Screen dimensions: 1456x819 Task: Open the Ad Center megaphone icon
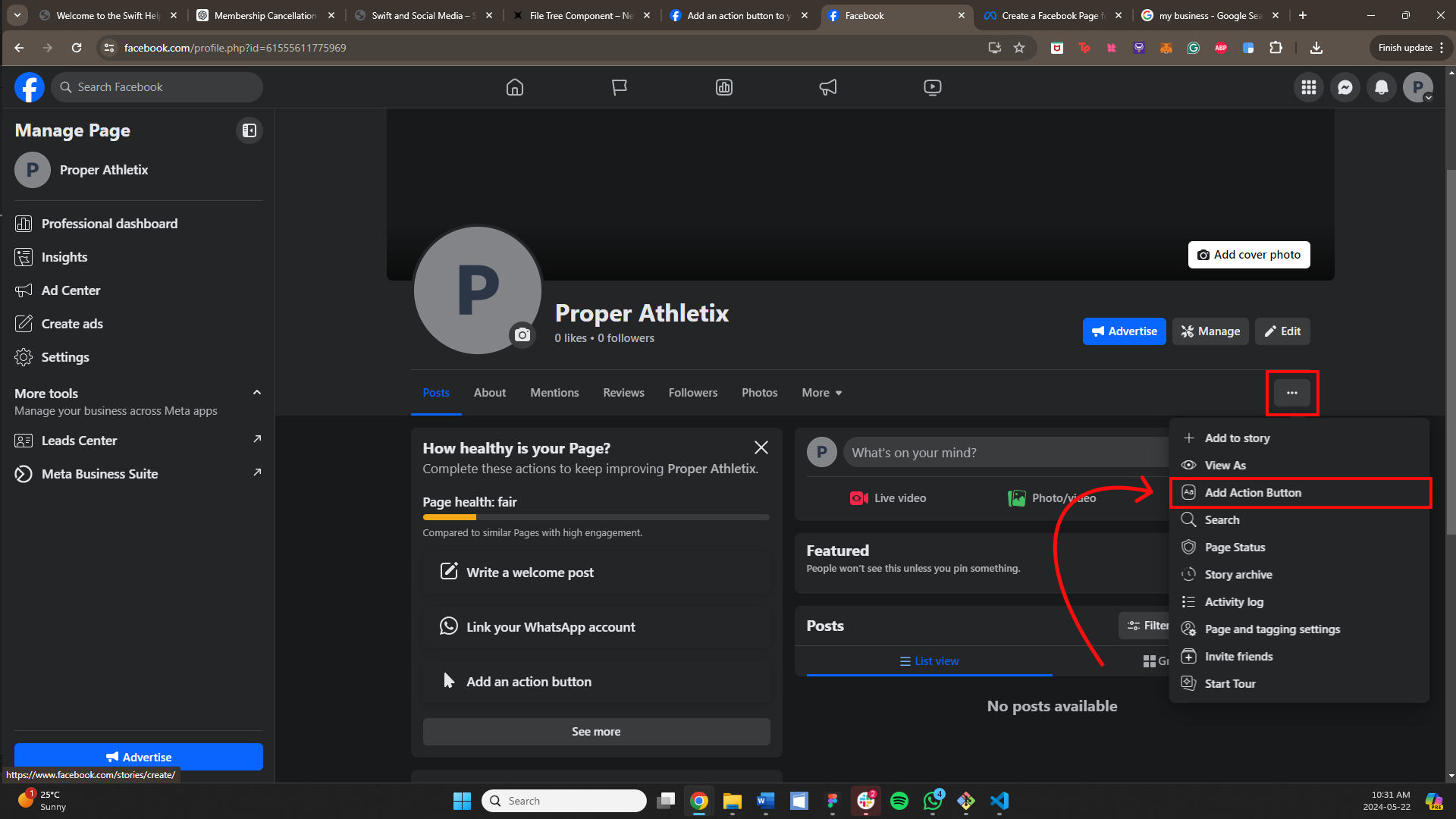pyautogui.click(x=827, y=87)
